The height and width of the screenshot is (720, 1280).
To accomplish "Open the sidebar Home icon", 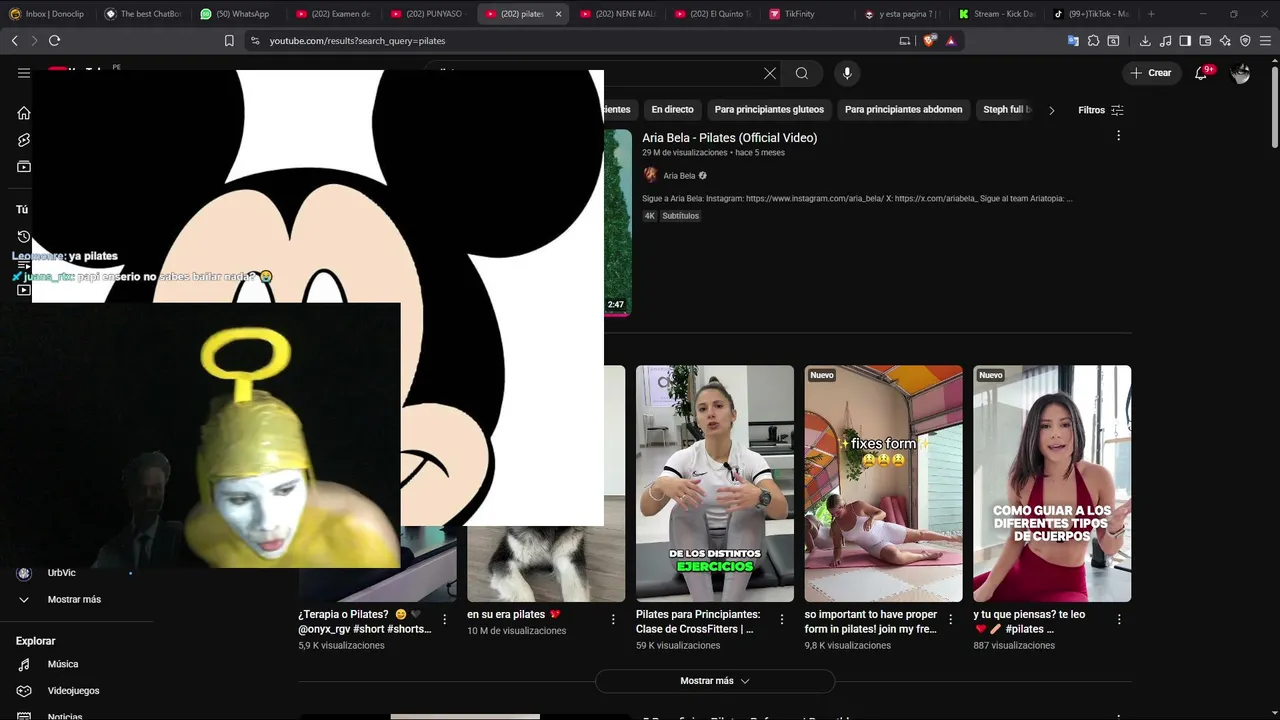I will point(24,113).
